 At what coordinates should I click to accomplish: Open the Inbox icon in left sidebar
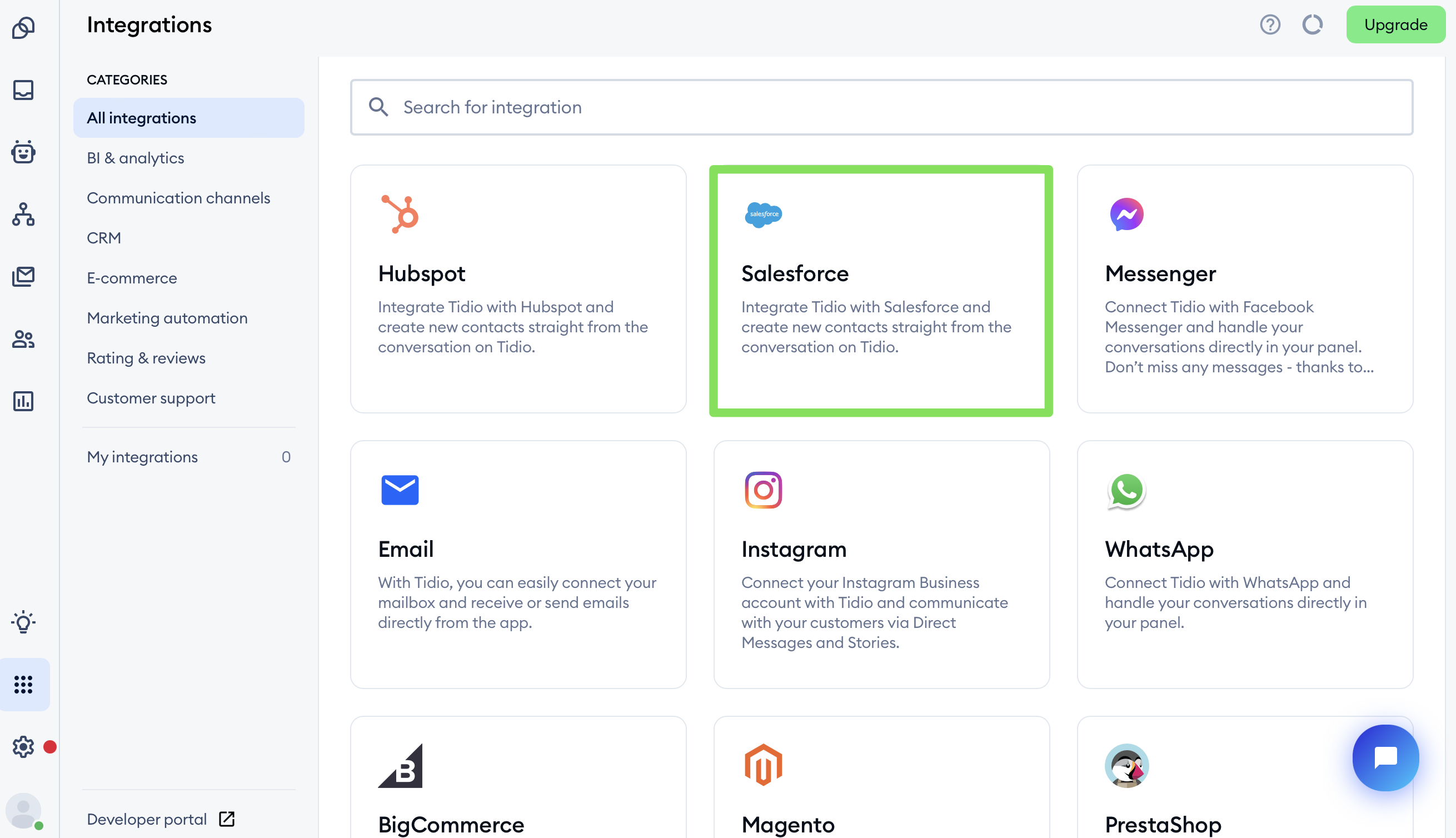(x=23, y=90)
